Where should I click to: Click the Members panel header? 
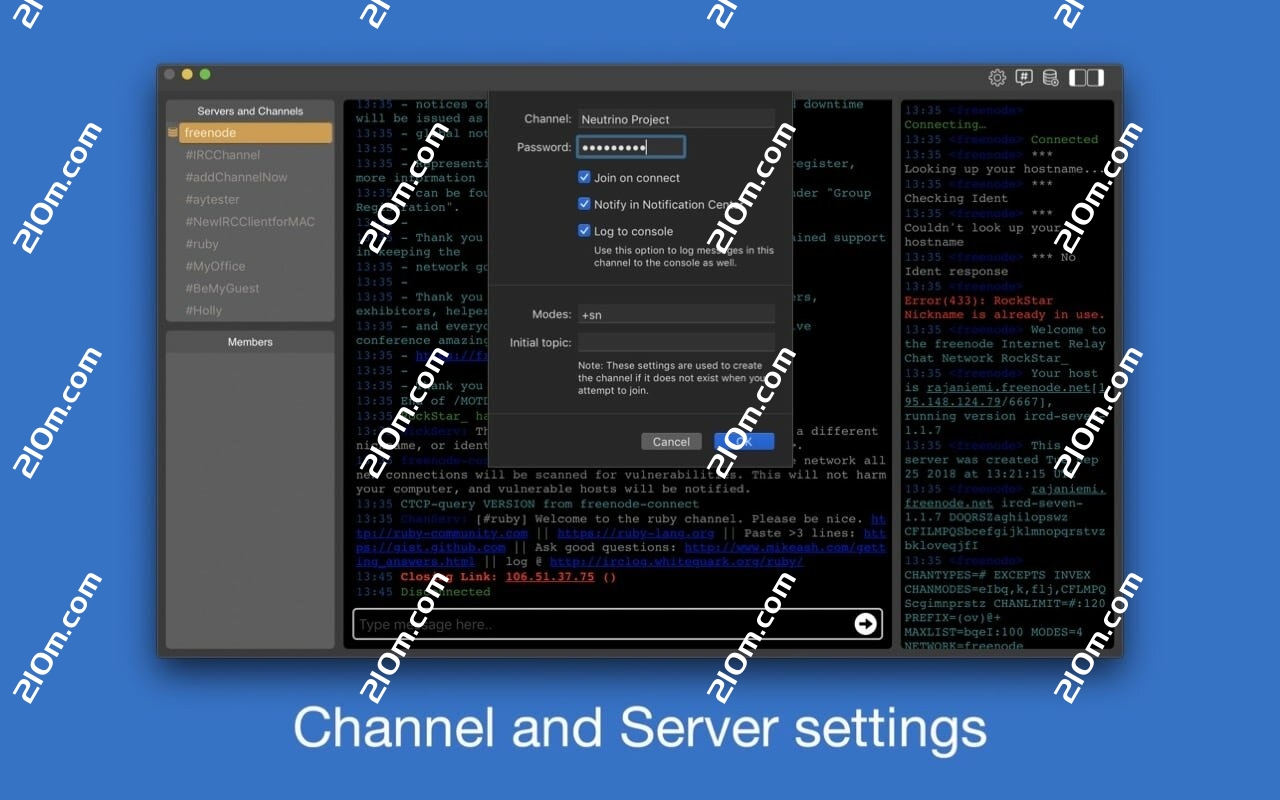point(250,342)
